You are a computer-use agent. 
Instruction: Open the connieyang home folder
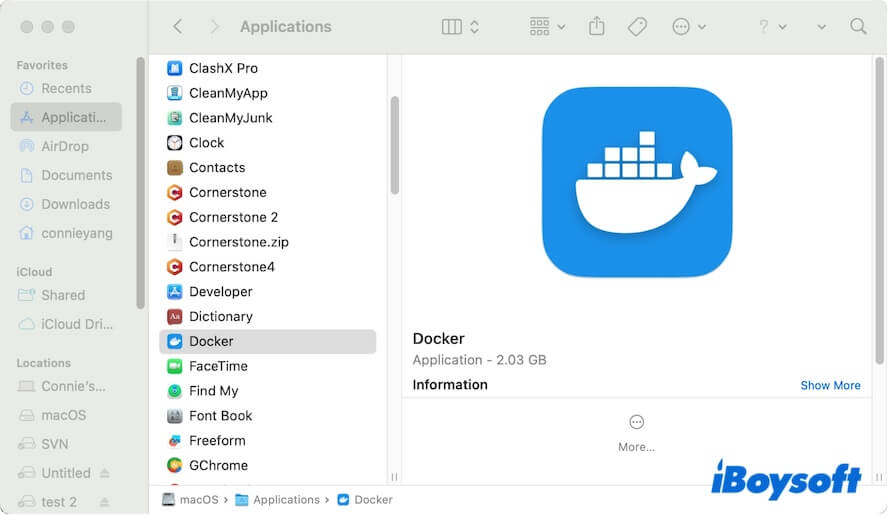coord(66,233)
